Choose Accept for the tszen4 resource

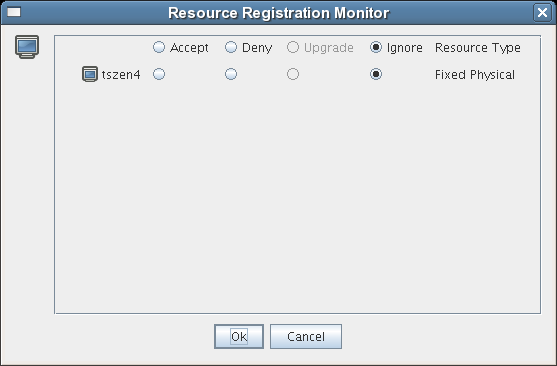(x=159, y=74)
